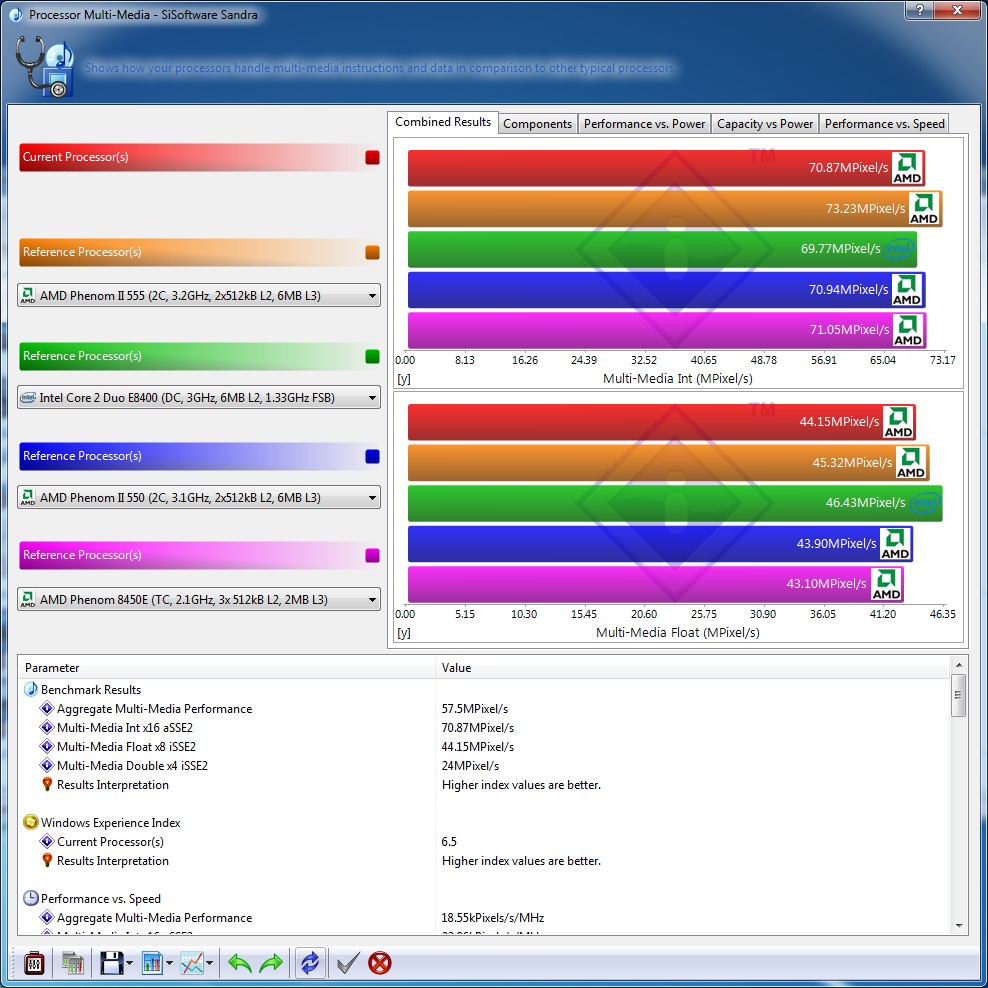Click the grey checkmark OK icon

click(348, 963)
